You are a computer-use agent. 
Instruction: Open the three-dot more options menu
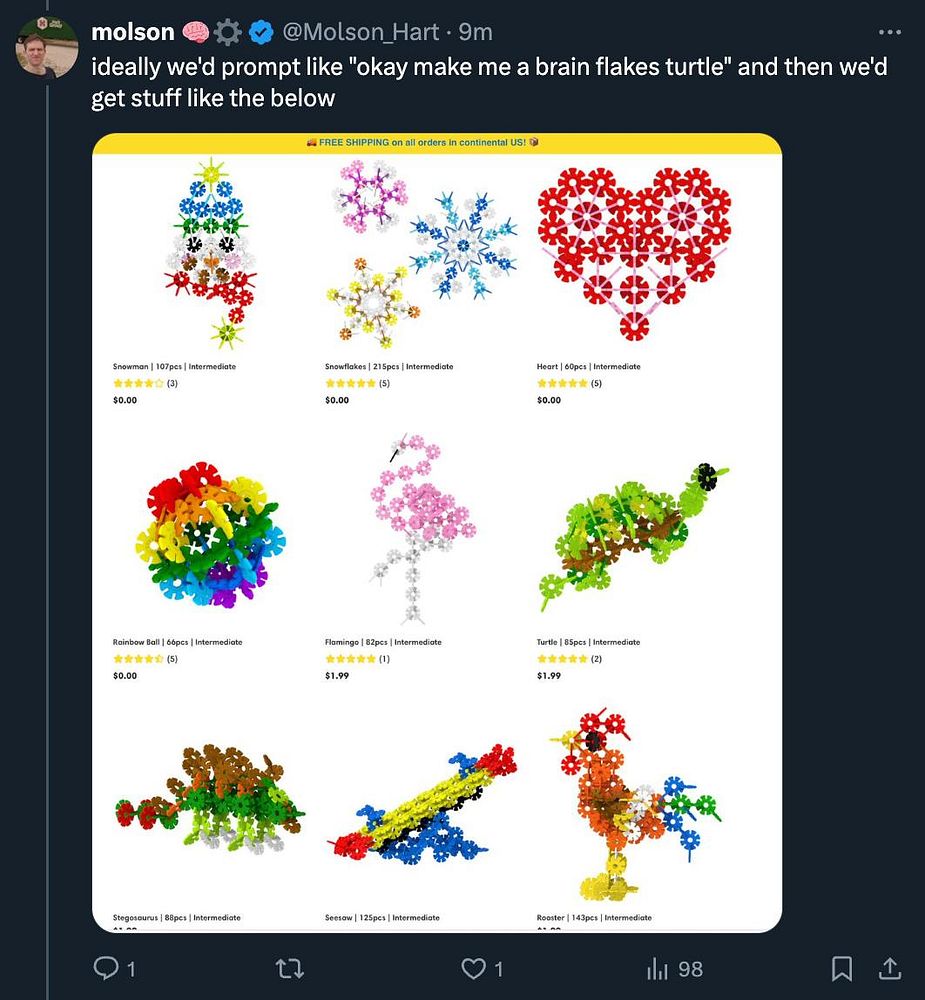pyautogui.click(x=889, y=31)
